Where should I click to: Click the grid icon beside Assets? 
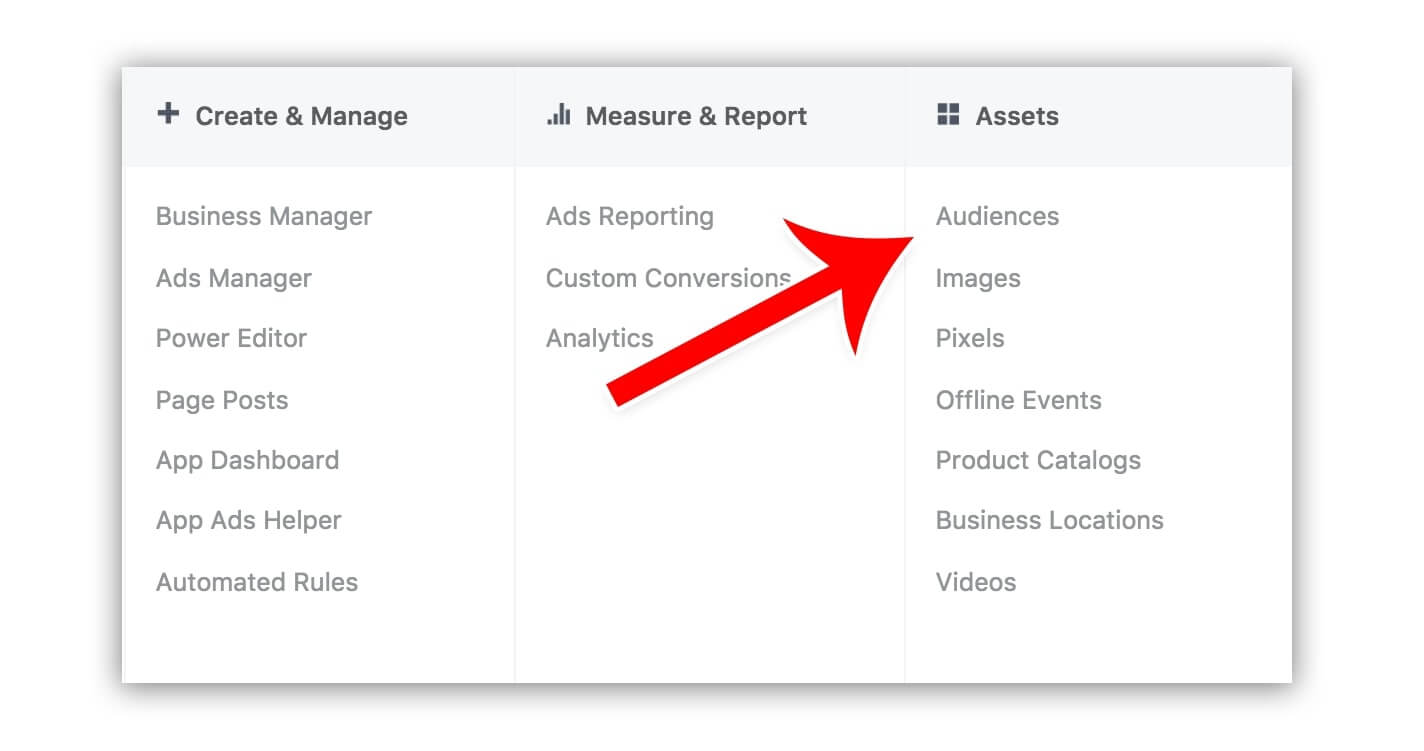click(x=948, y=115)
